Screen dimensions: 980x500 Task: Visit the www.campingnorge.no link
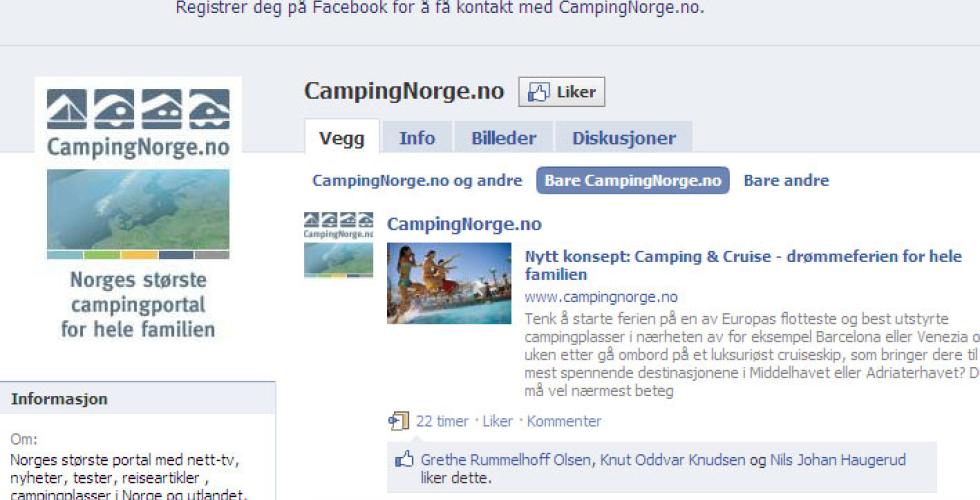coord(601,297)
